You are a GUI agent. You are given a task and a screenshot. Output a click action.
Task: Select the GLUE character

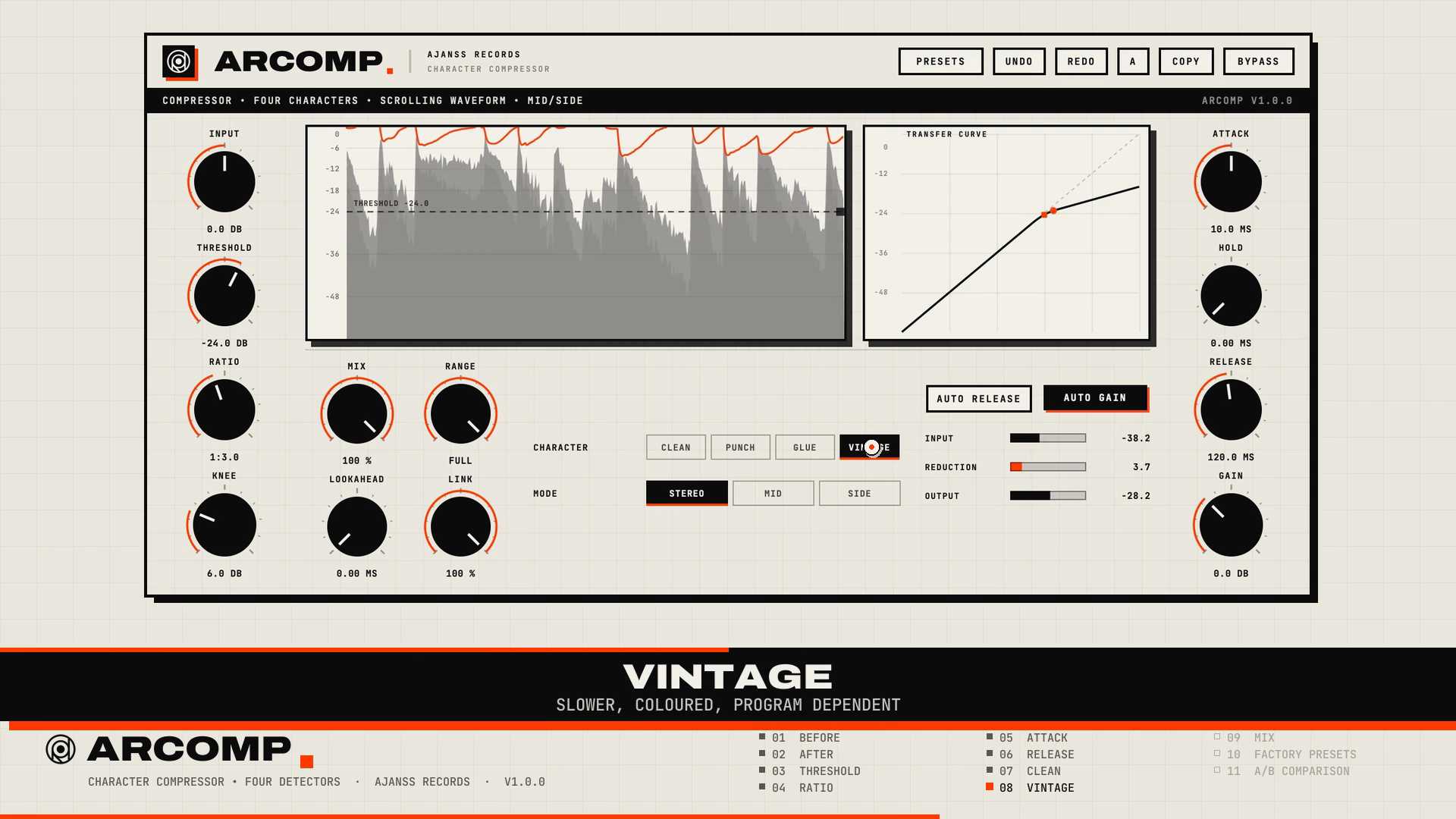pyautogui.click(x=805, y=447)
